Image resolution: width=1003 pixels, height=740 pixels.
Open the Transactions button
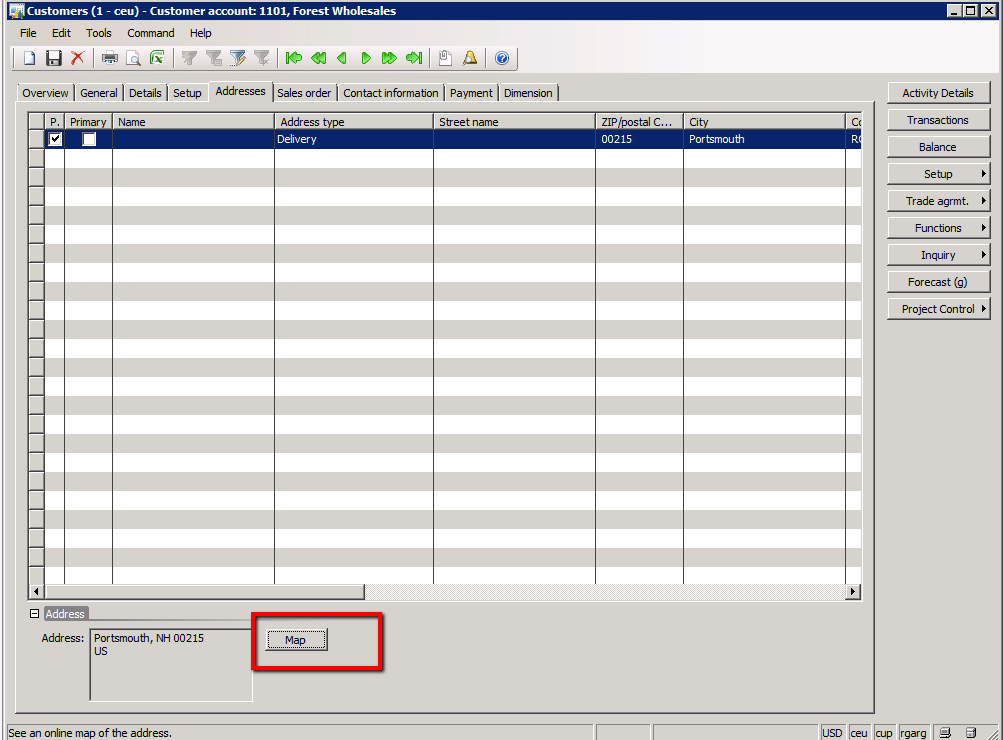[x=938, y=120]
